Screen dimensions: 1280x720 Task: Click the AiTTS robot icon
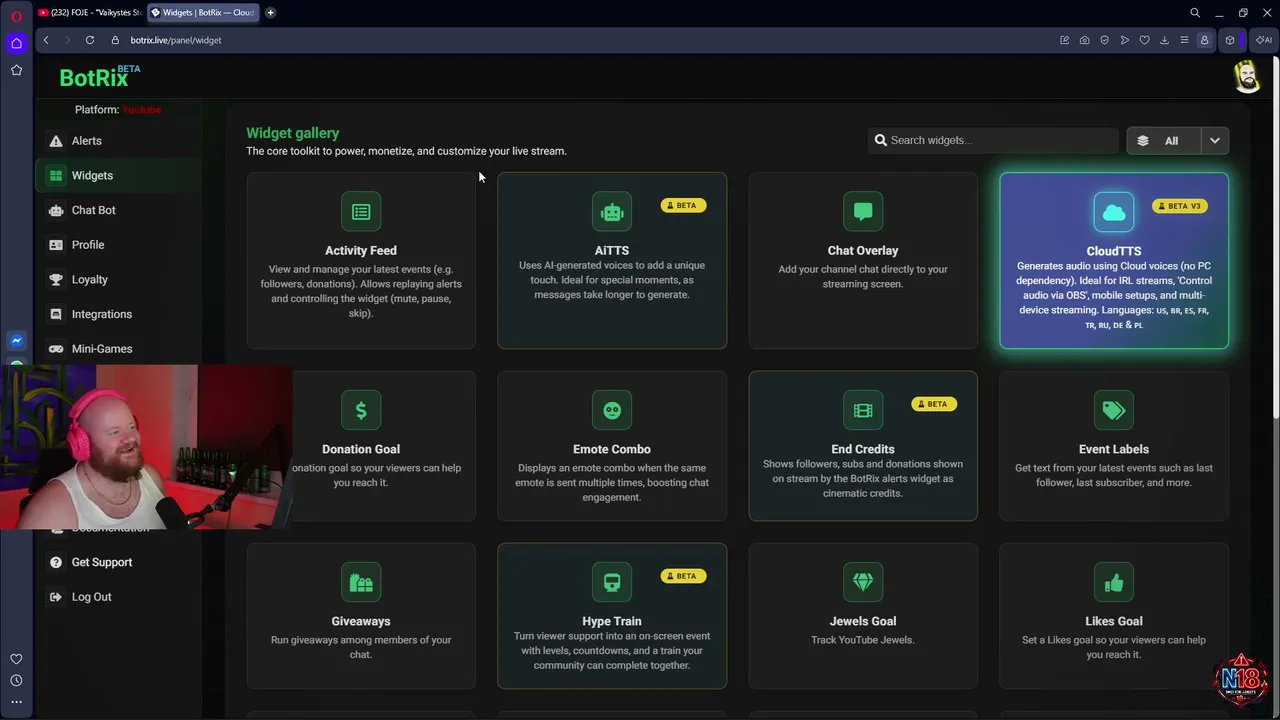tap(612, 212)
